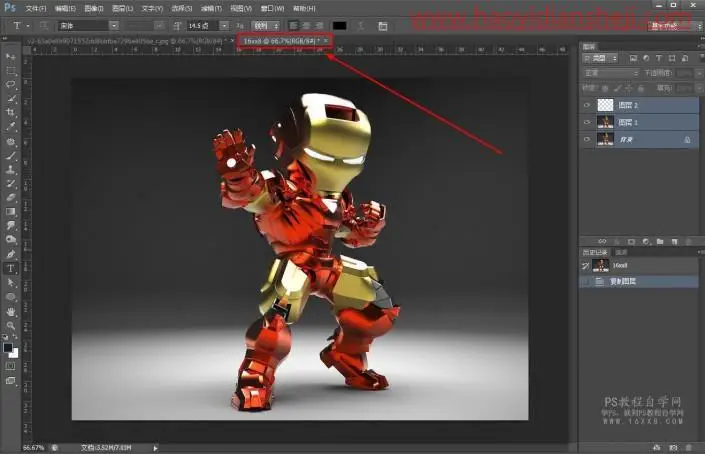Select the Horizontal Type tool in toolbox
705x454 pixels.
click(x=11, y=268)
